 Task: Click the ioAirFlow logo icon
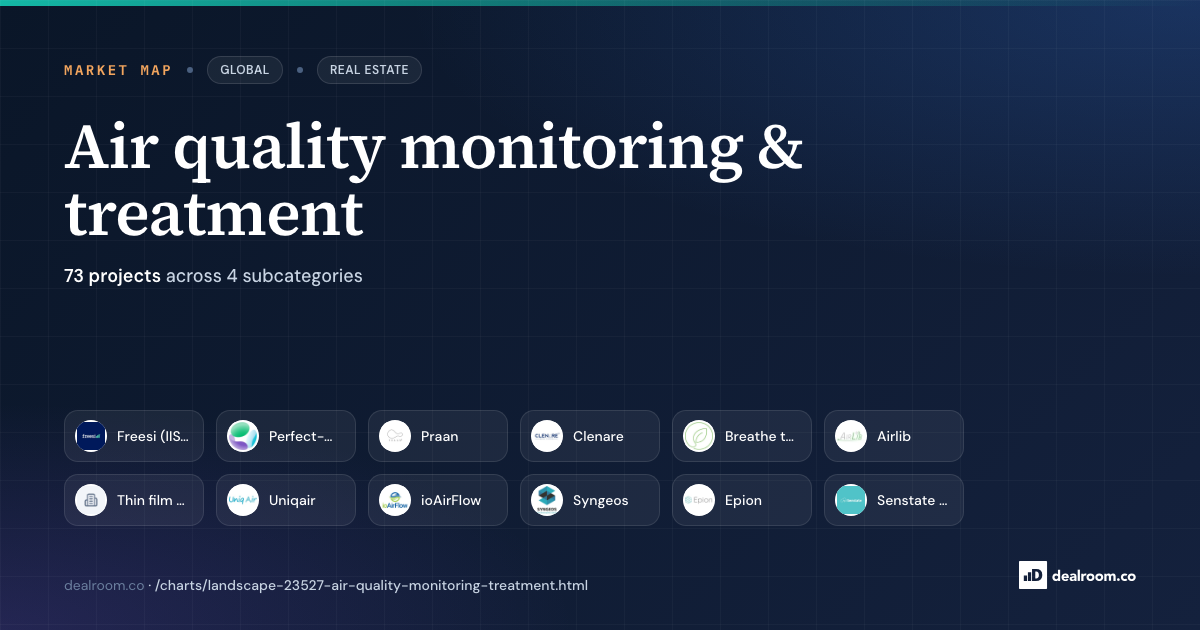coord(395,500)
